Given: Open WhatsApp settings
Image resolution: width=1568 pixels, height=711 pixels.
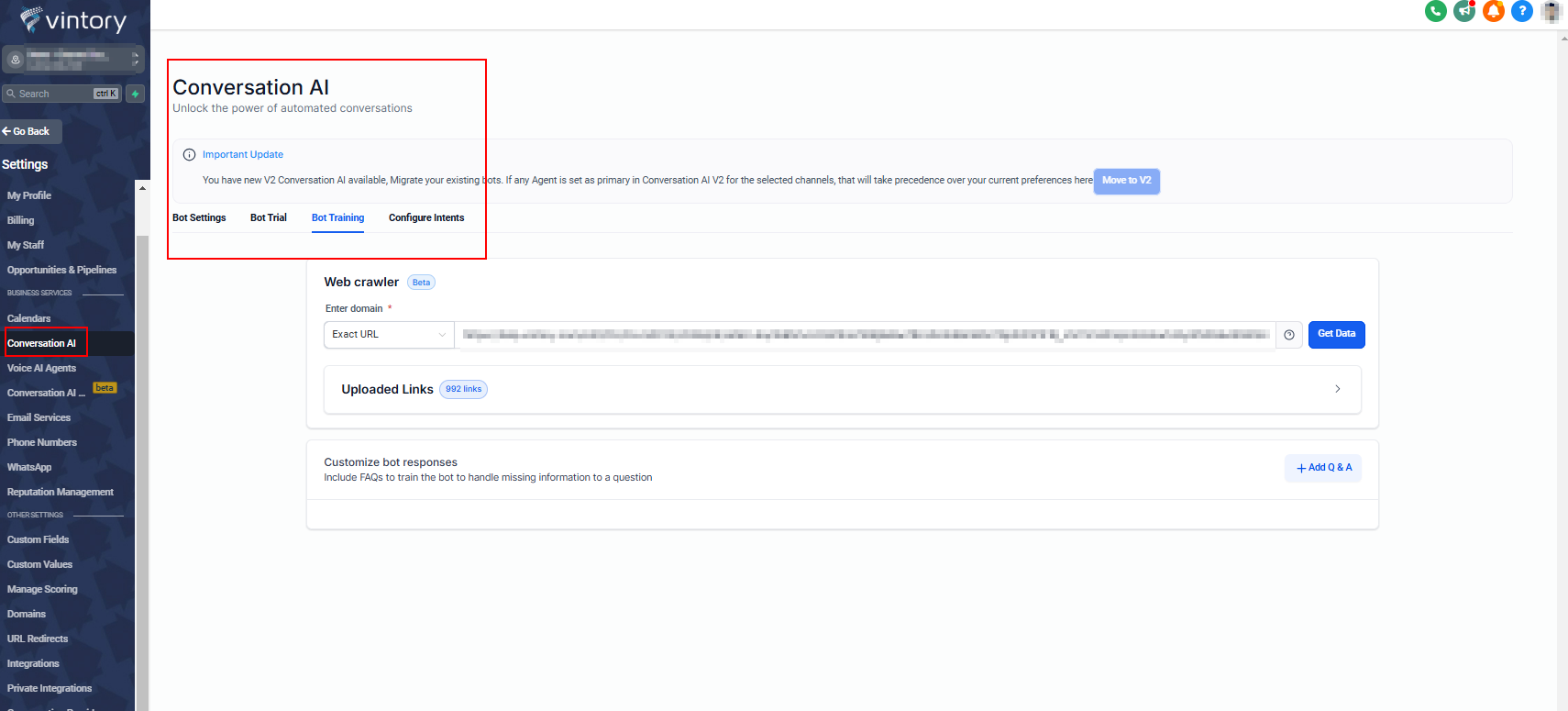Looking at the screenshot, I should pos(29,467).
